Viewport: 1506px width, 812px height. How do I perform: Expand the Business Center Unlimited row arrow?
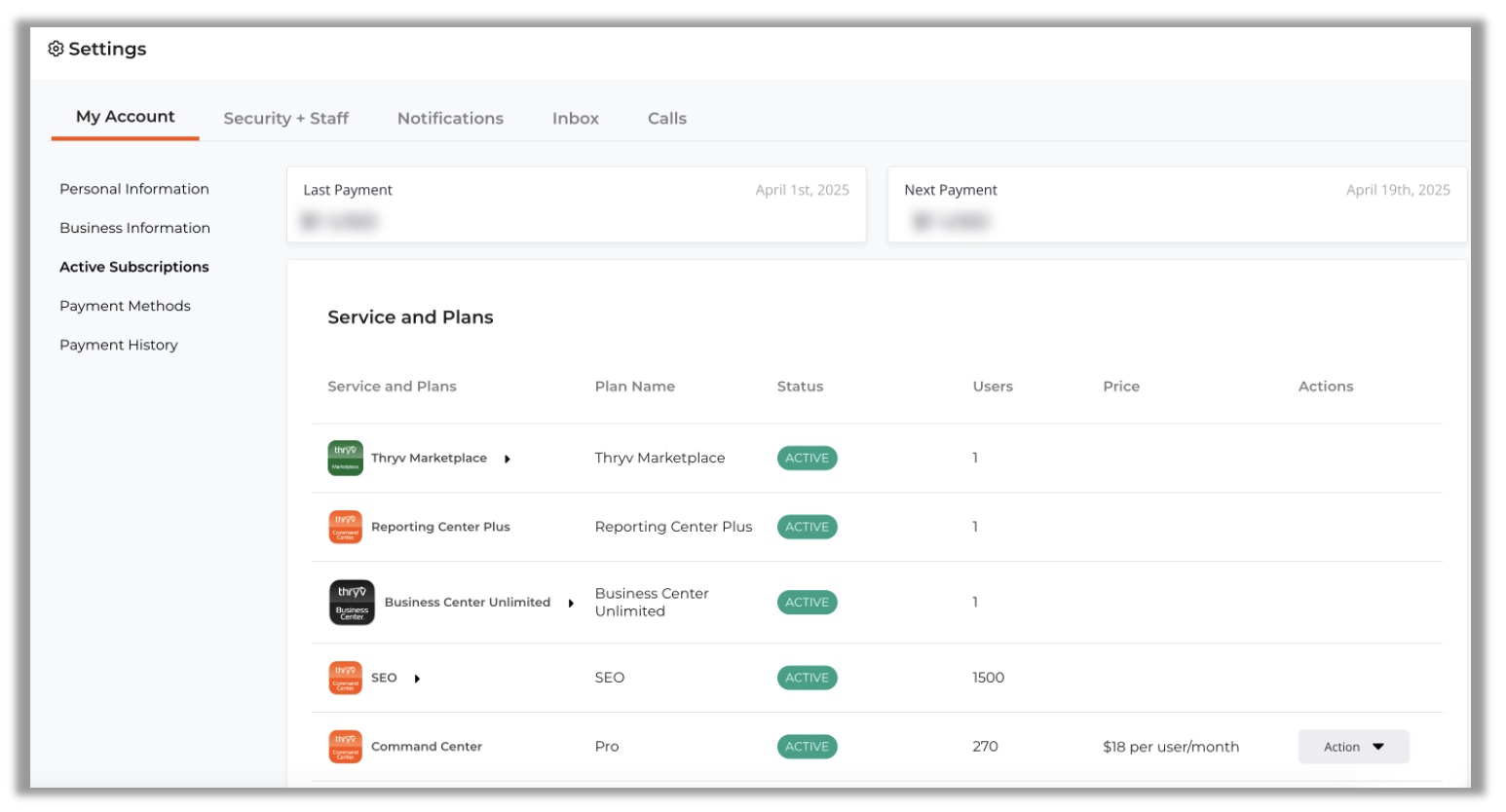click(571, 604)
